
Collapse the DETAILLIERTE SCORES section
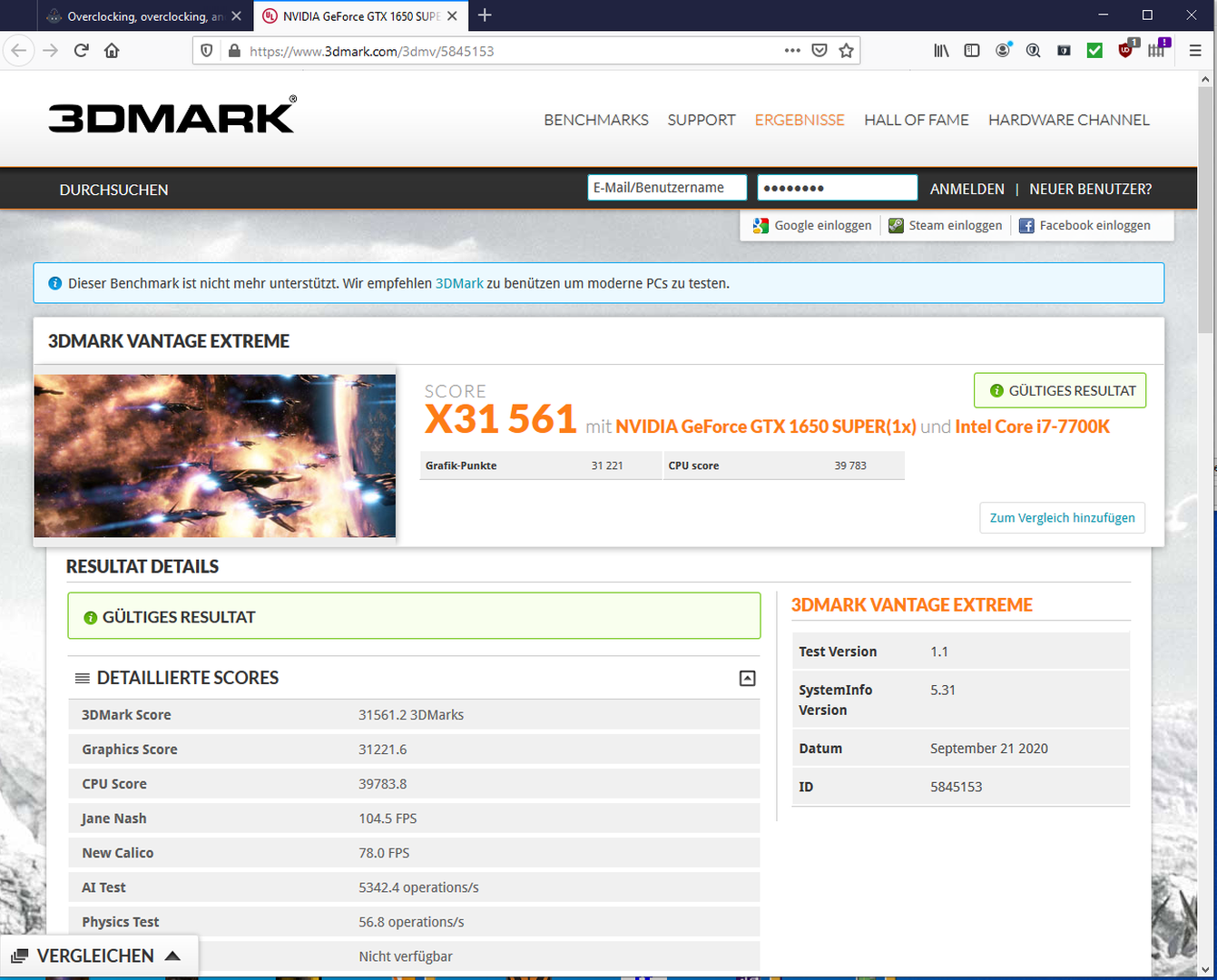(747, 678)
